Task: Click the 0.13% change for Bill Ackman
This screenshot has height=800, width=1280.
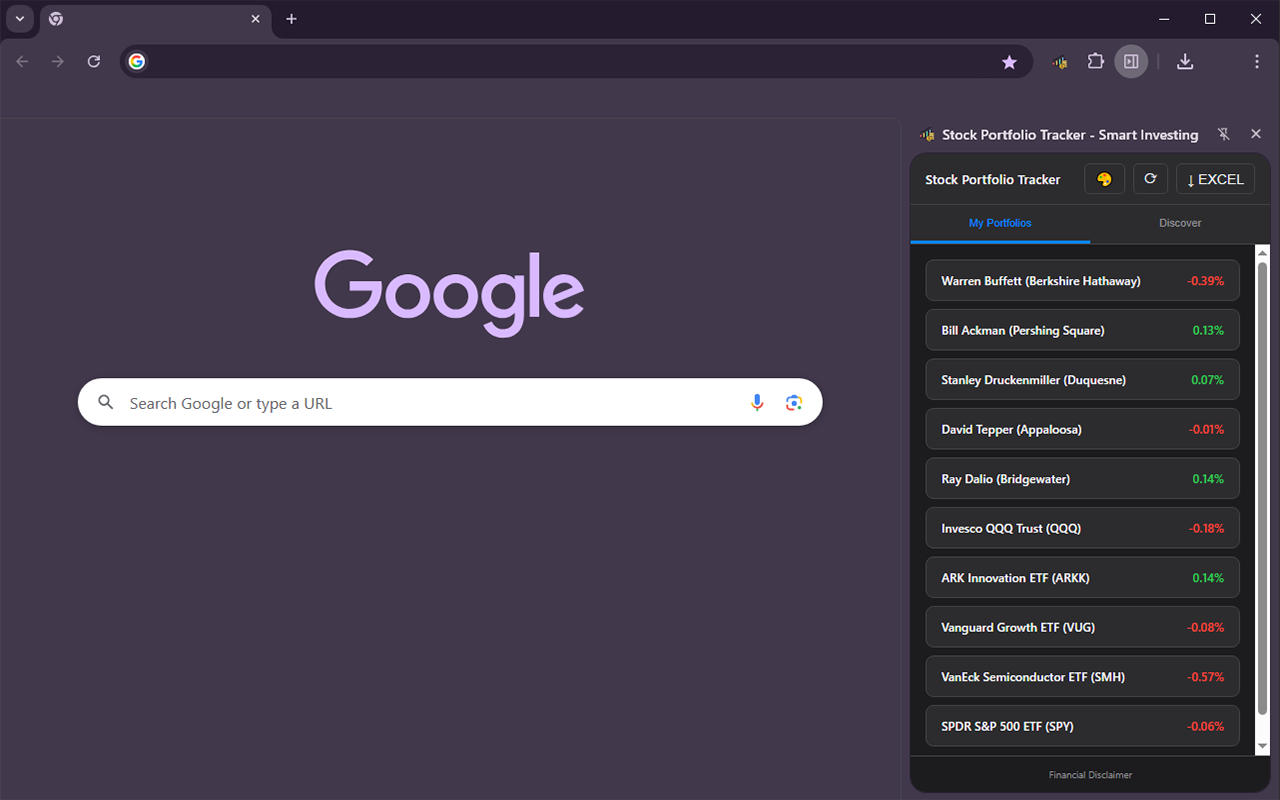Action: pyautogui.click(x=1208, y=330)
